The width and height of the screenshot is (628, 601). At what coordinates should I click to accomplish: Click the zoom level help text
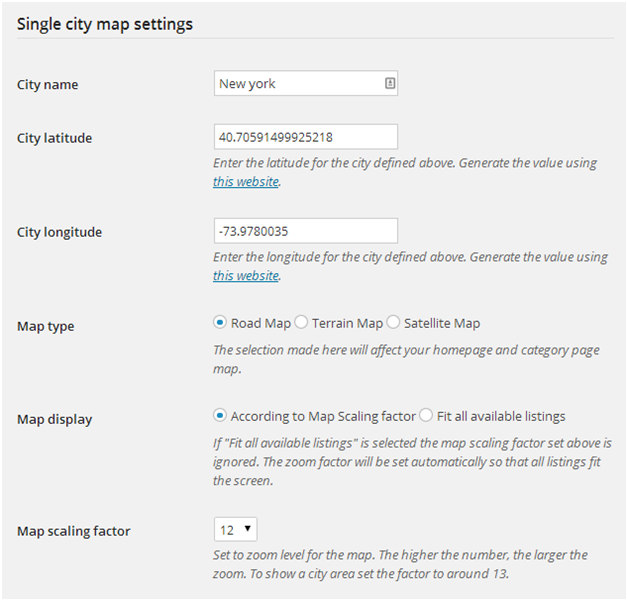[400, 563]
